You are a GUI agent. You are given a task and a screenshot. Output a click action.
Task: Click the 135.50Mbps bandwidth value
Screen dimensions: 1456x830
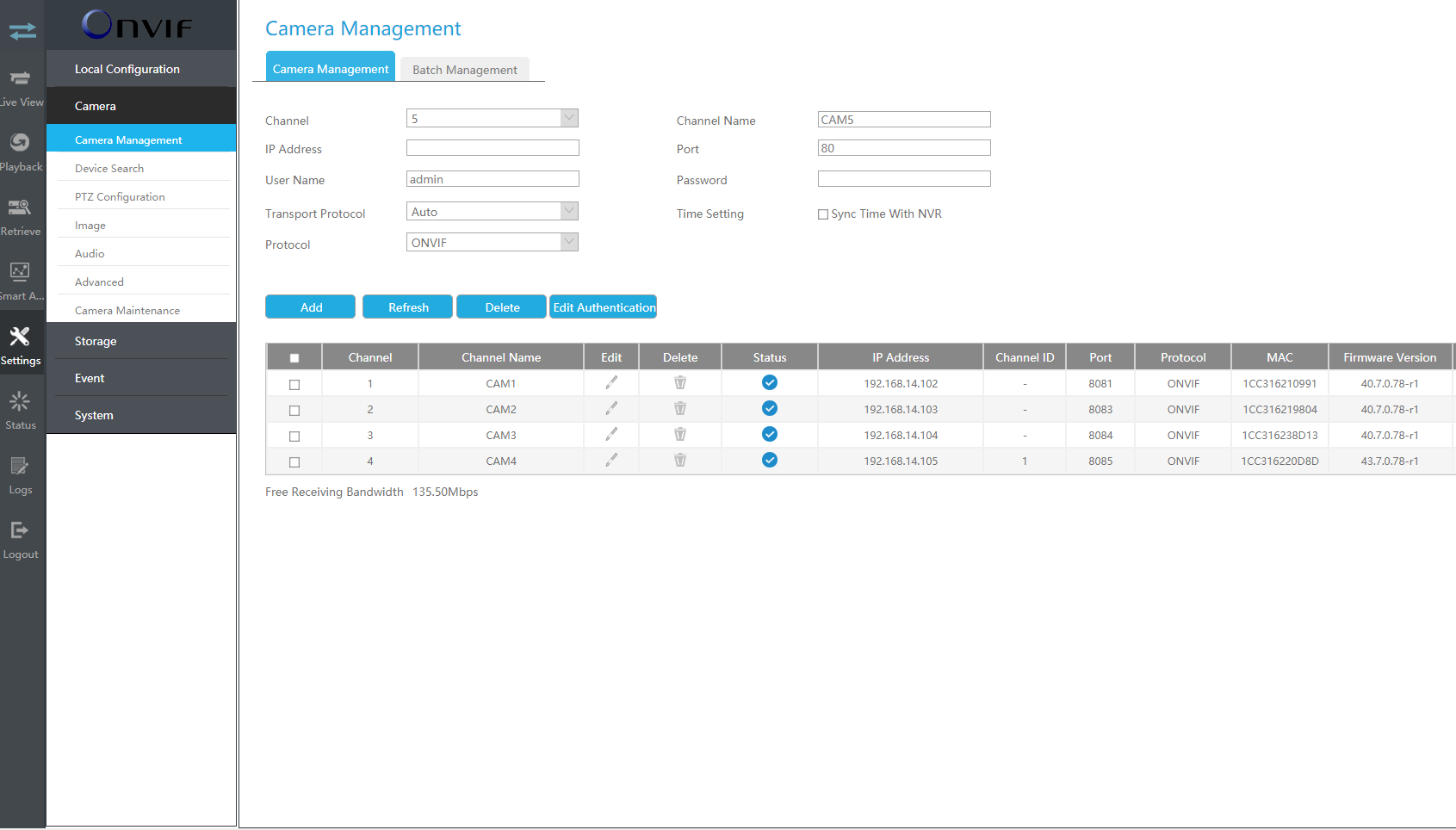(445, 492)
